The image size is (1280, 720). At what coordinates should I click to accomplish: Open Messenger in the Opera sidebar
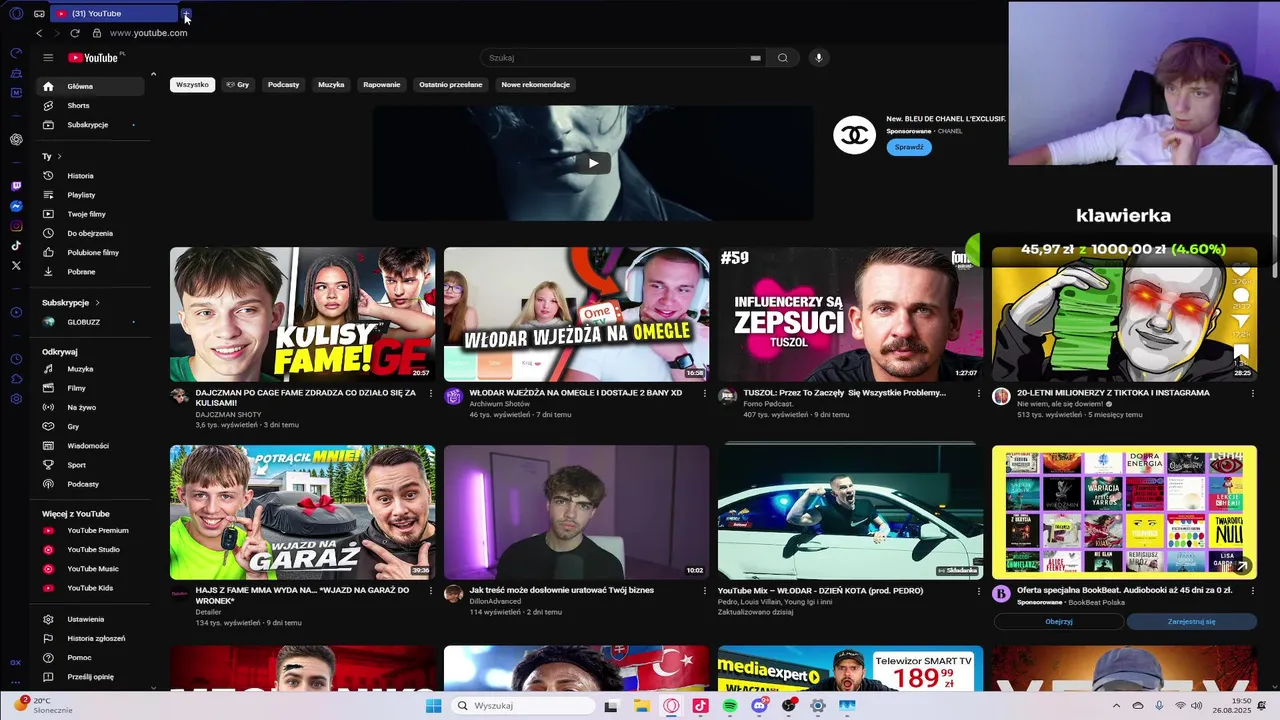16,206
